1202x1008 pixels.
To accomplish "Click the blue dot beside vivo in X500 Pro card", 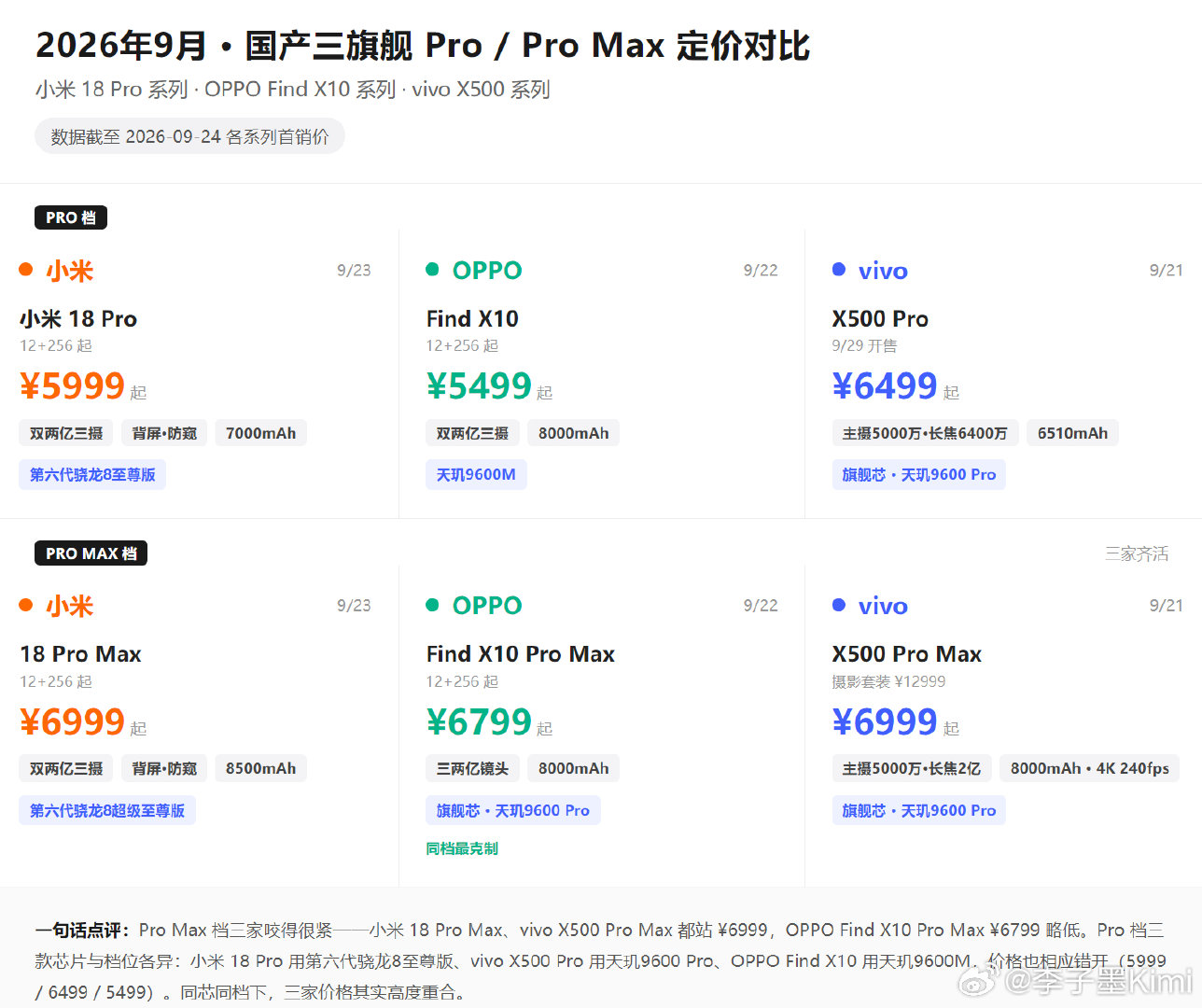I will pos(839,270).
